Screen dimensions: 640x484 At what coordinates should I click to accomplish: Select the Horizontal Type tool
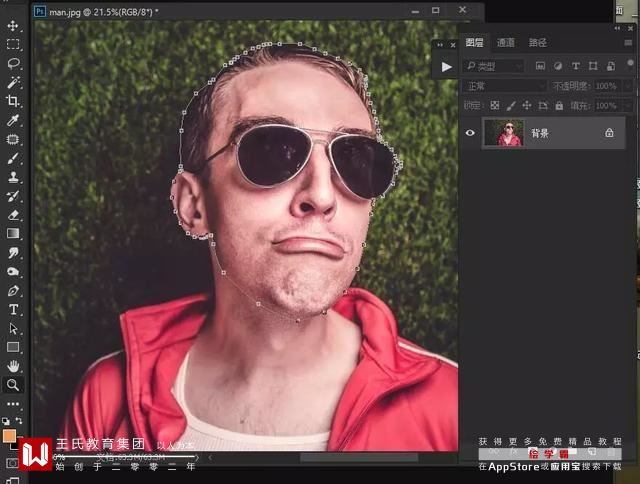13,310
